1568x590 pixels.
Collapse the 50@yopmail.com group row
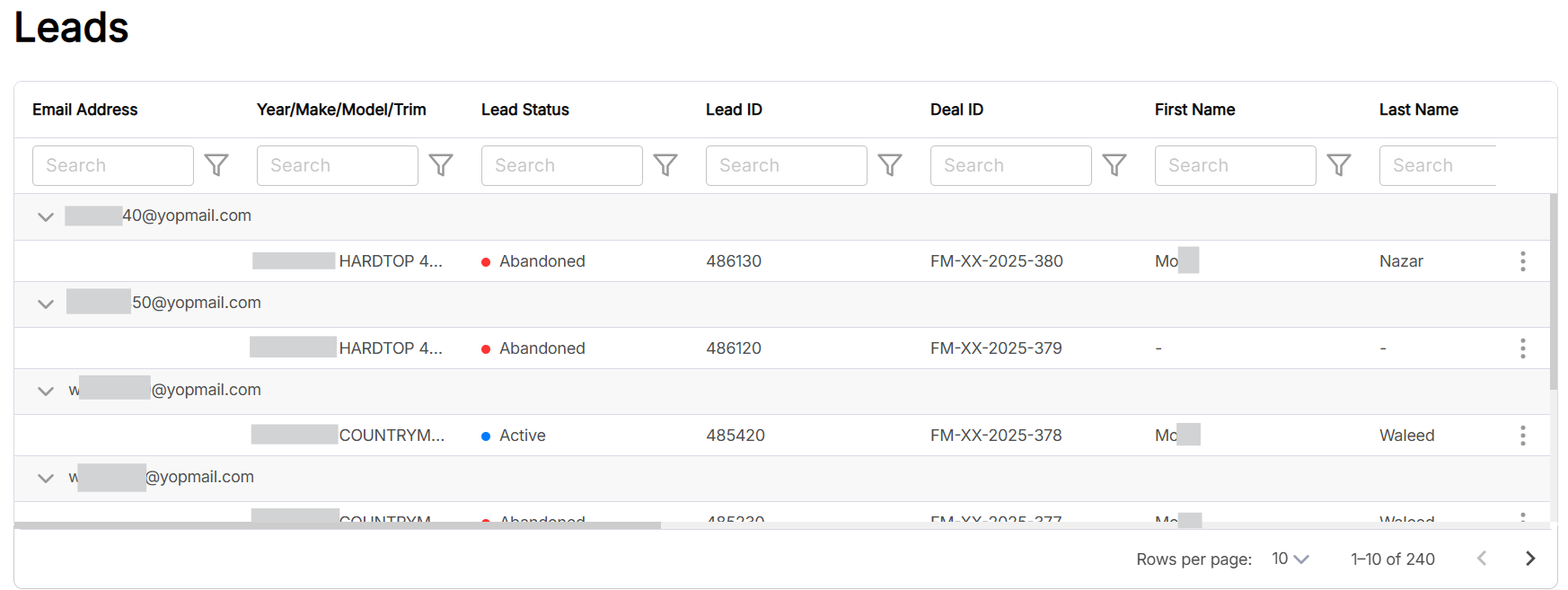click(46, 304)
